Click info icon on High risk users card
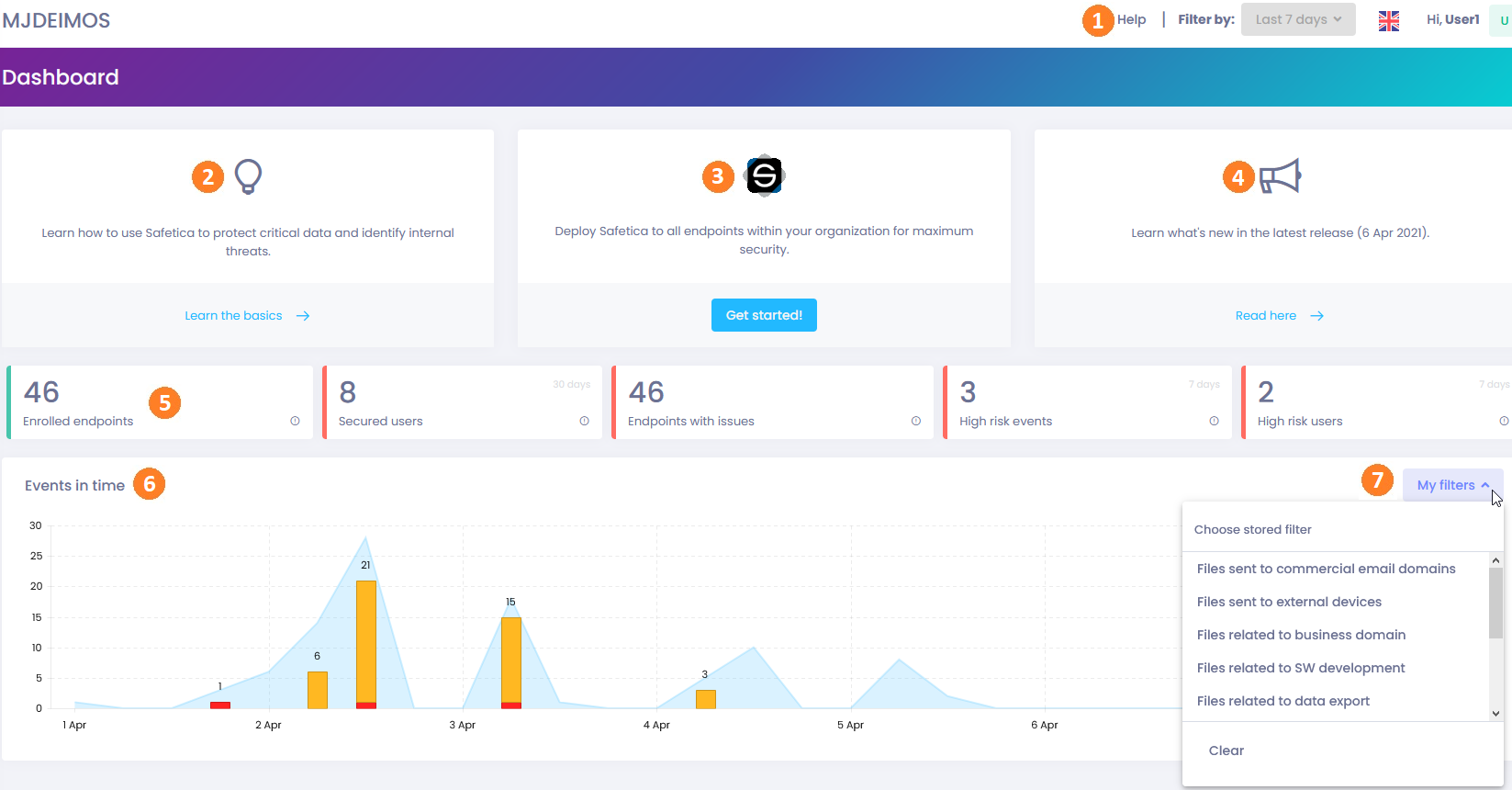Viewport: 1512px width, 790px height. pos(1504,421)
